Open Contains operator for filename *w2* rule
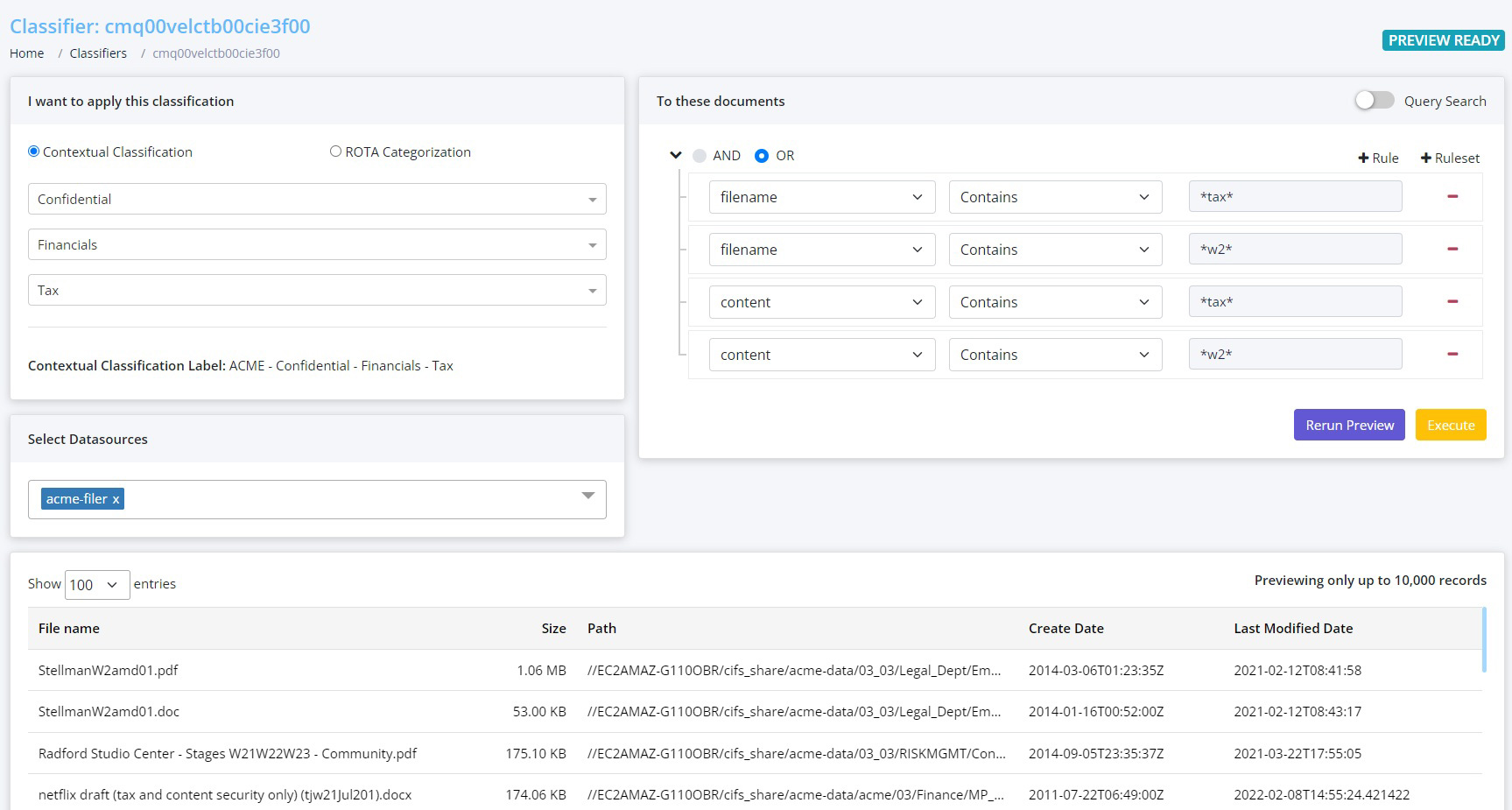This screenshot has height=810, width=1512. coord(1055,250)
